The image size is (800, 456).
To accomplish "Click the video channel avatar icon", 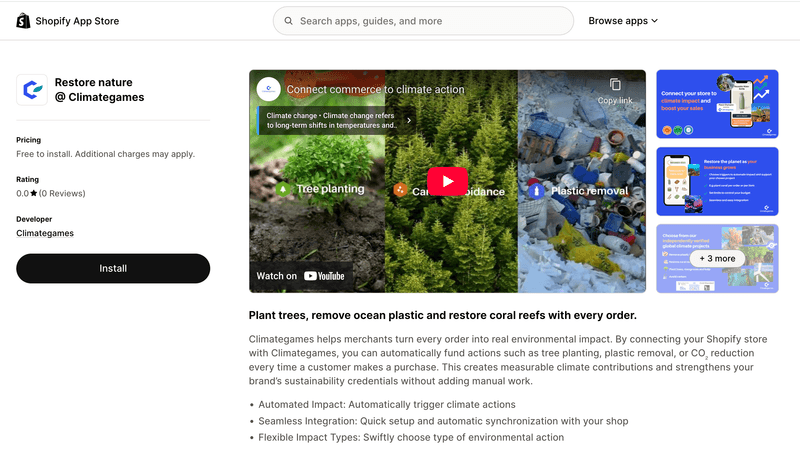I will click(268, 89).
